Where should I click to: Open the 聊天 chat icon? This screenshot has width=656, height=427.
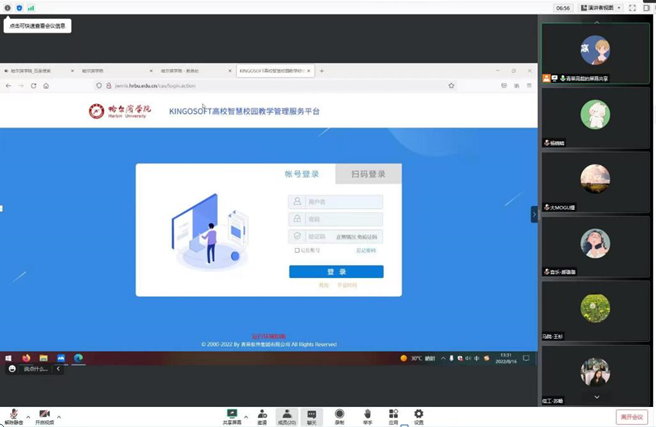pyautogui.click(x=312, y=414)
